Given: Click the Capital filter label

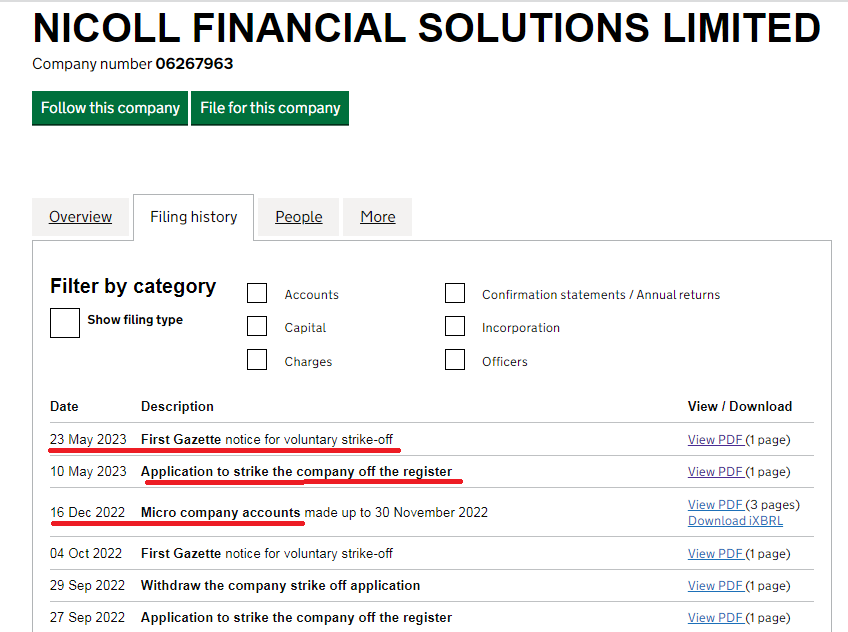Looking at the screenshot, I should pos(305,328).
